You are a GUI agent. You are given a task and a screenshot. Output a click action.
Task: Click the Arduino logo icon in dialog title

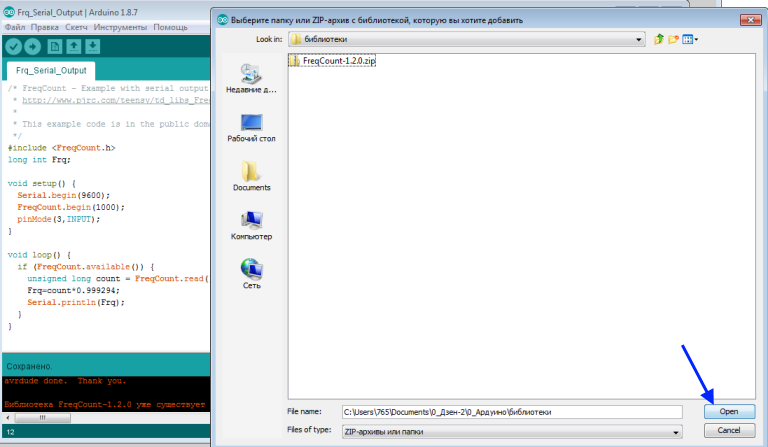pos(223,20)
